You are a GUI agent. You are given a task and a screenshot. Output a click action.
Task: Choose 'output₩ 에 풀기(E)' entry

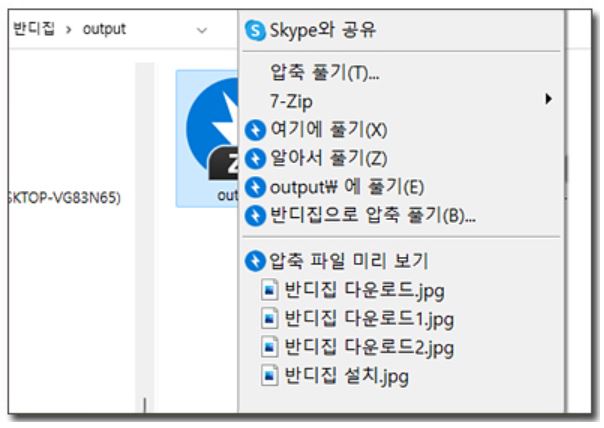pyautogui.click(x=347, y=187)
